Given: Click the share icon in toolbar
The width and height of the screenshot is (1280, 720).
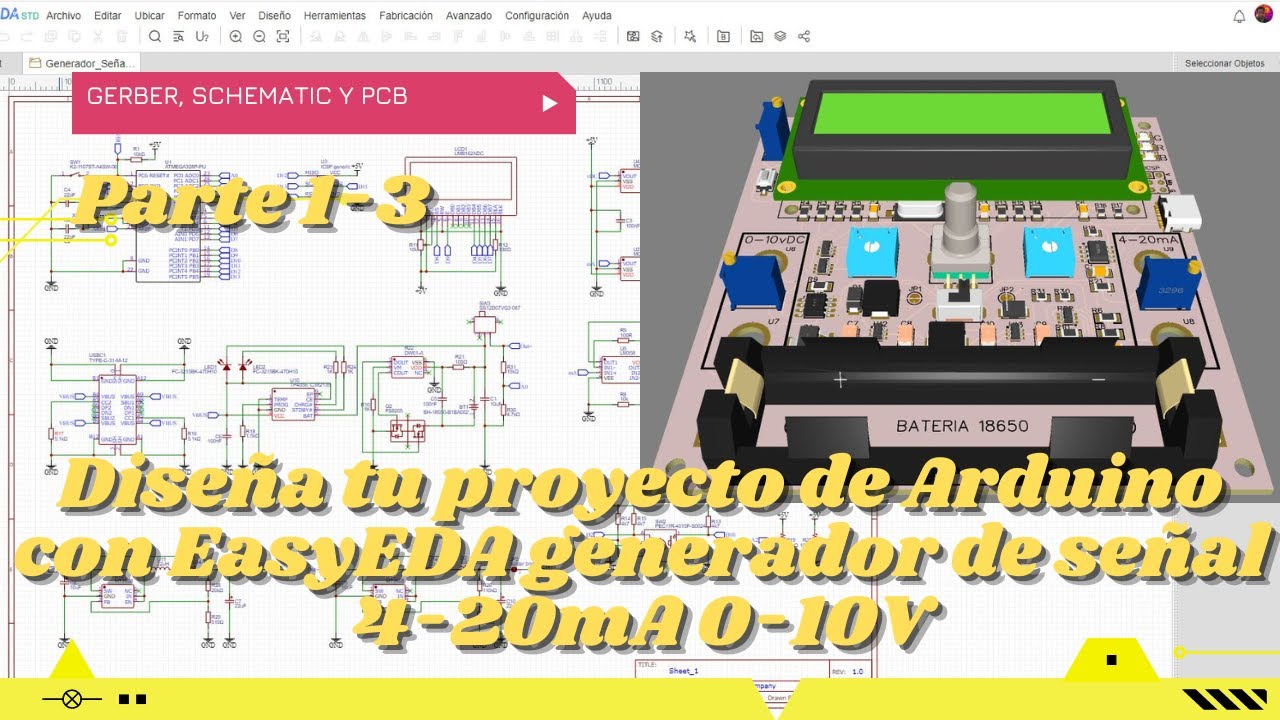Looking at the screenshot, I should coord(804,36).
